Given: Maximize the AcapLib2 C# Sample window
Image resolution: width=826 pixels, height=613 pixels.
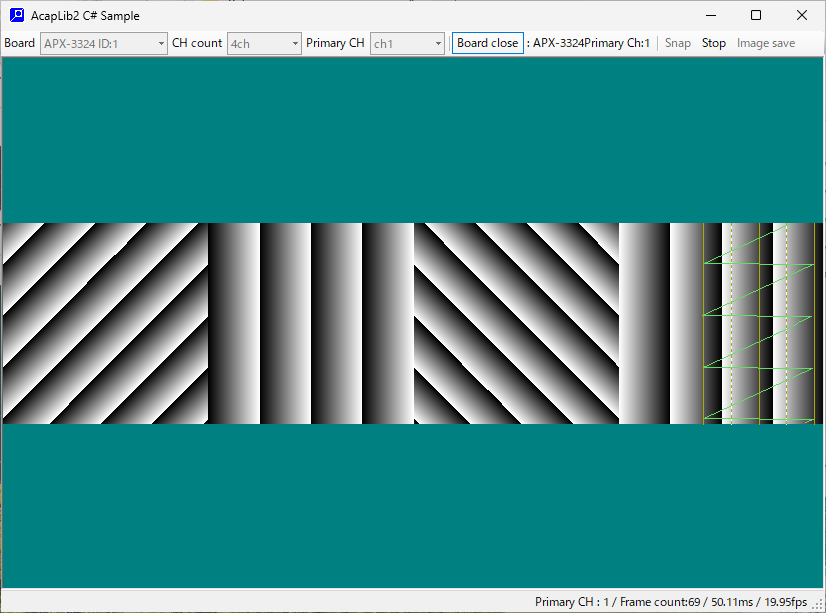Looking at the screenshot, I should pyautogui.click(x=756, y=15).
